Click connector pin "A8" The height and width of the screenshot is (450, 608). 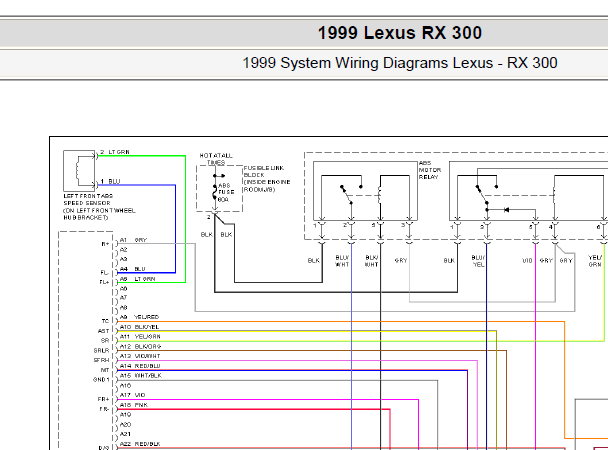(123, 307)
